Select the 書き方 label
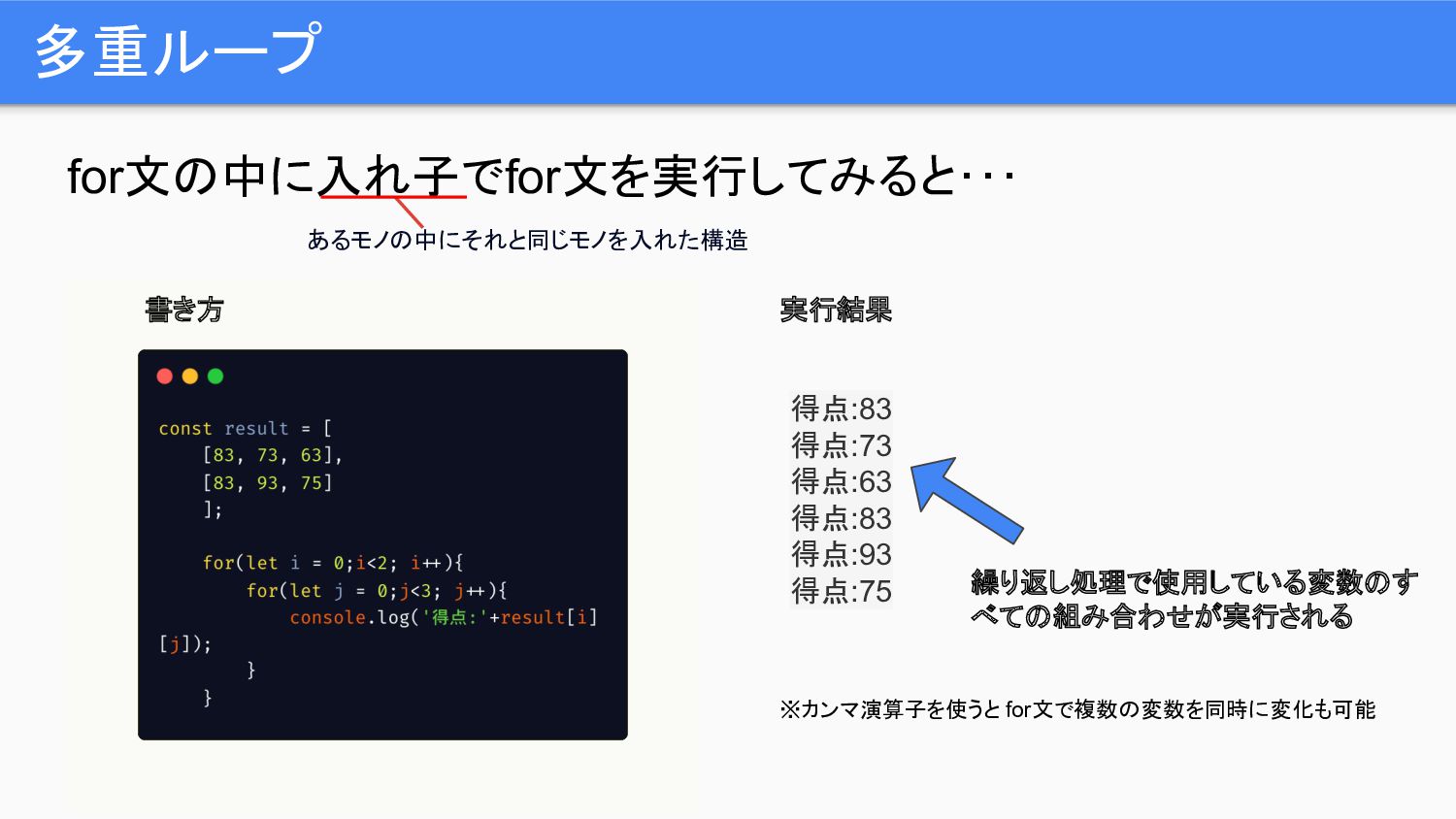1456x819 pixels. [x=184, y=310]
